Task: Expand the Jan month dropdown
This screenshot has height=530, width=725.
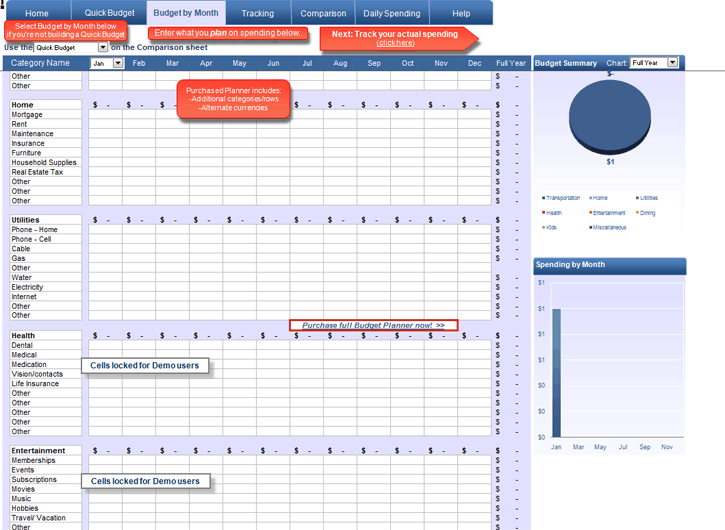Action: 118,63
